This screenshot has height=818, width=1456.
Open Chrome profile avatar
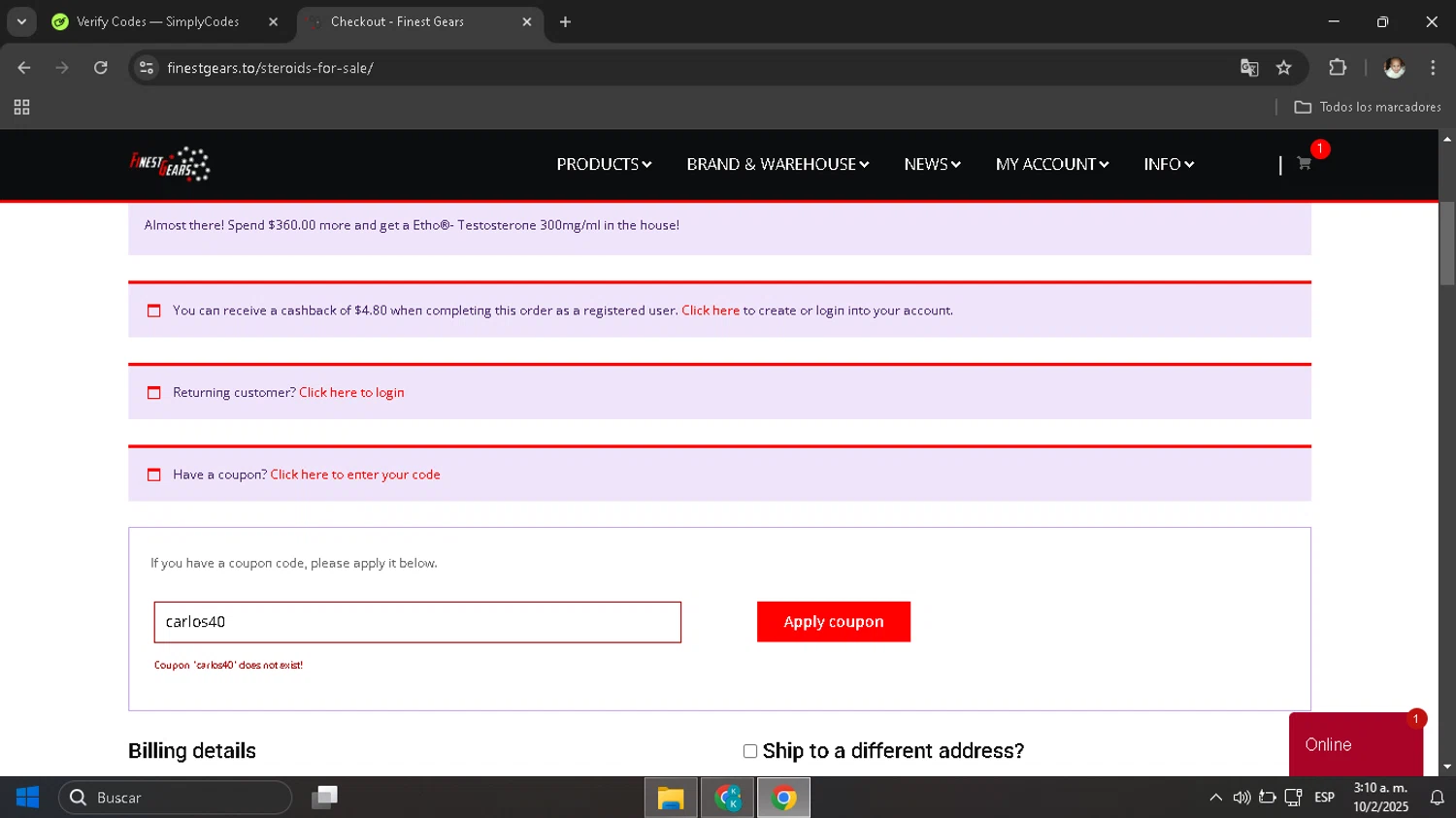1395,68
